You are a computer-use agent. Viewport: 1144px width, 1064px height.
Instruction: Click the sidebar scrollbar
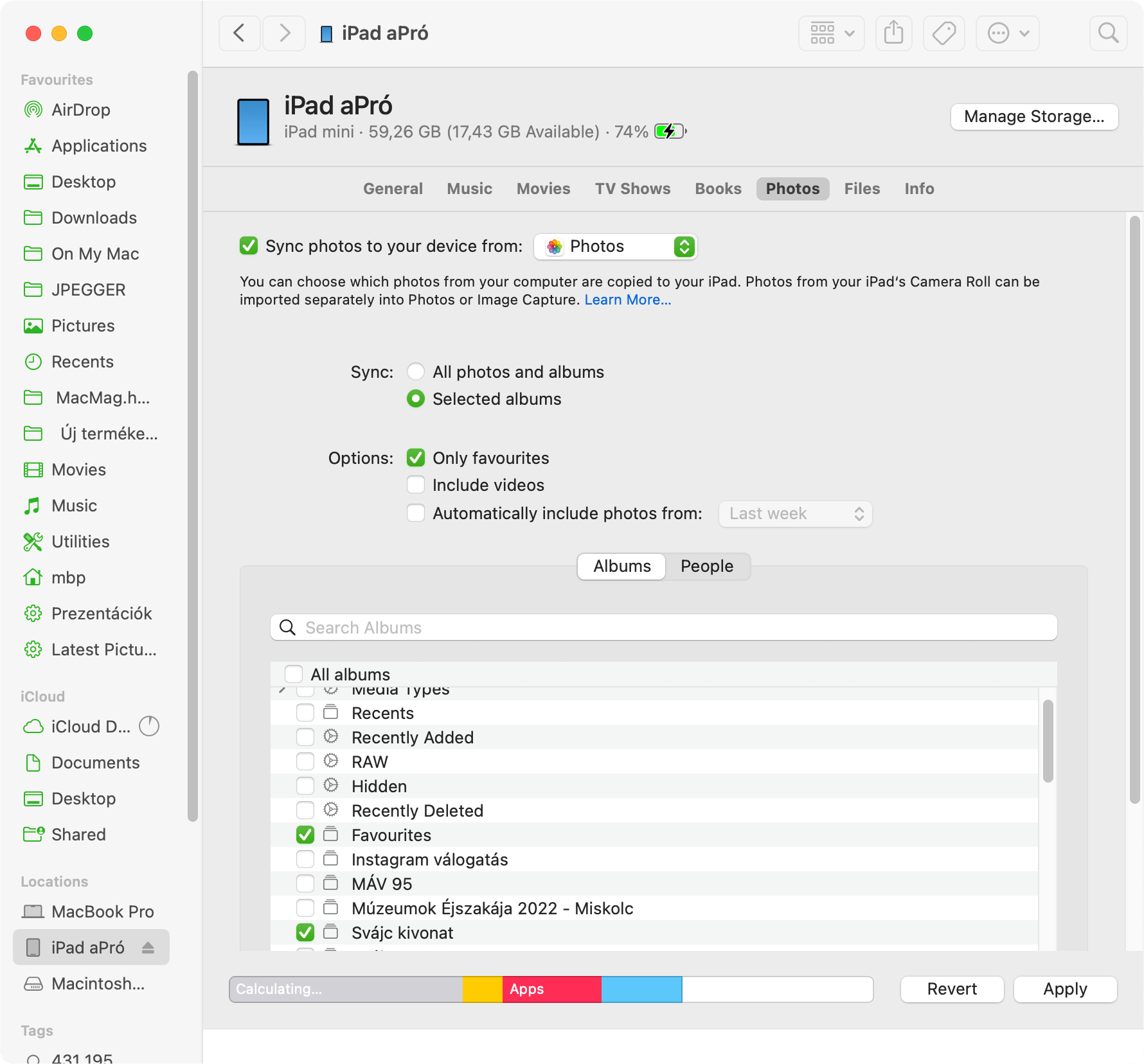click(192, 446)
